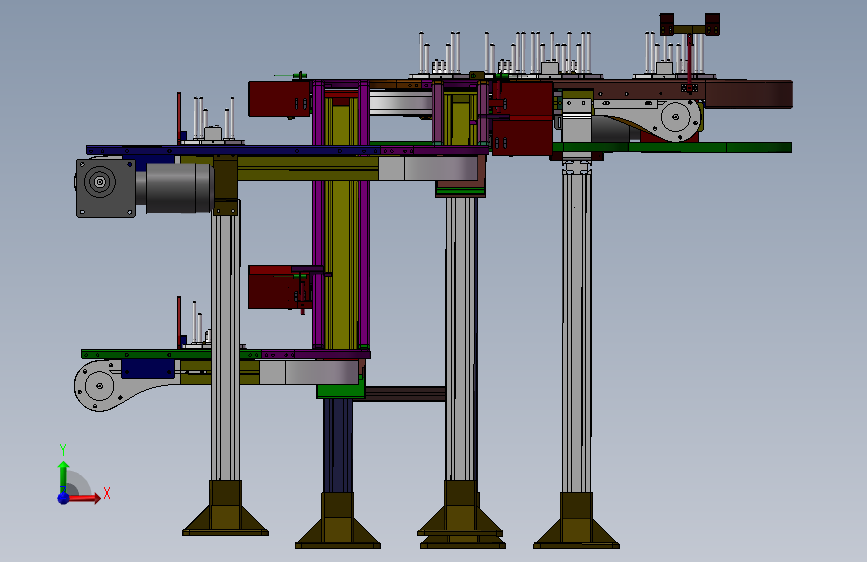Select the green plate beneath the upper-right conveyor
Viewport: 867px width, 562px height.
point(672,147)
